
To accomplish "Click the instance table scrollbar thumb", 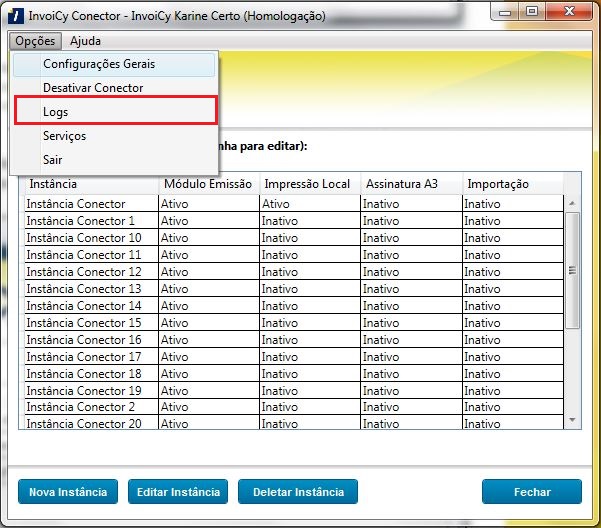I will click(572, 271).
